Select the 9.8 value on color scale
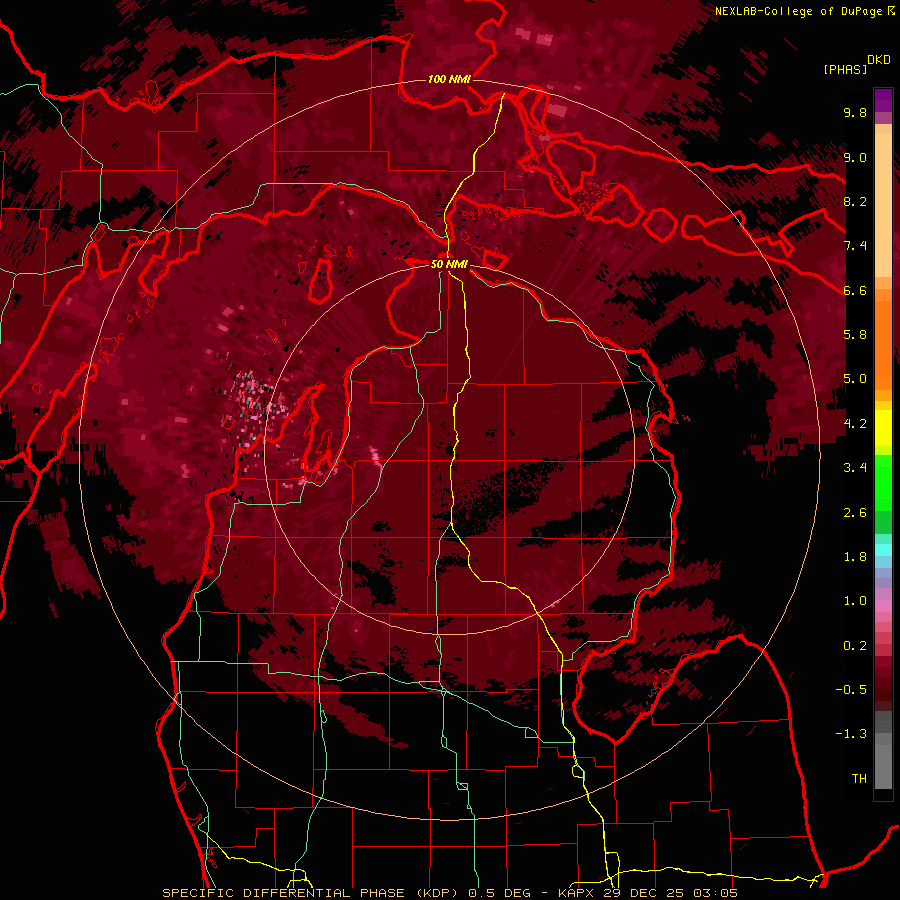The image size is (900, 900). [855, 112]
